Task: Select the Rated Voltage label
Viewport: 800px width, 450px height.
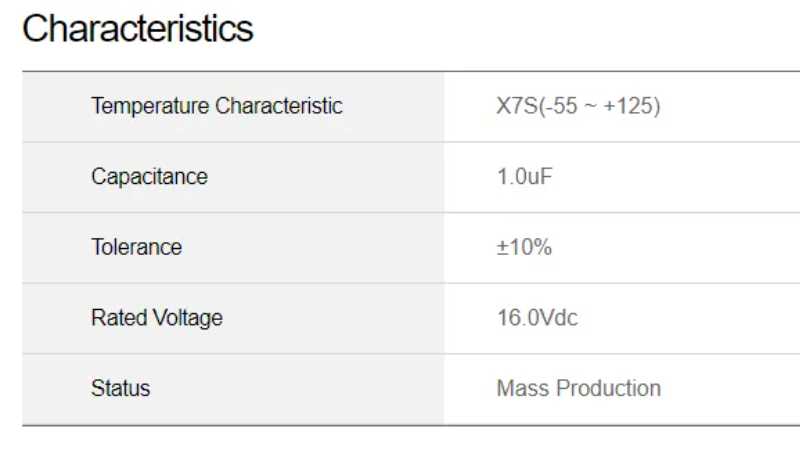Action: pos(157,317)
